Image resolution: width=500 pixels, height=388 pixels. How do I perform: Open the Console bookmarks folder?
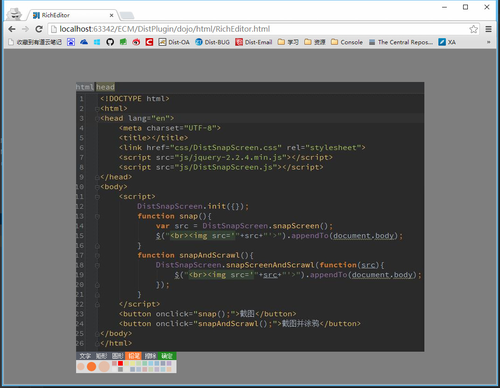tap(347, 42)
